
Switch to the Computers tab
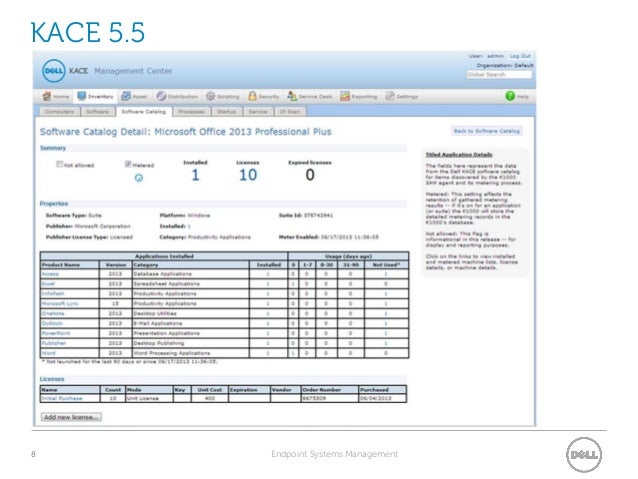click(59, 112)
